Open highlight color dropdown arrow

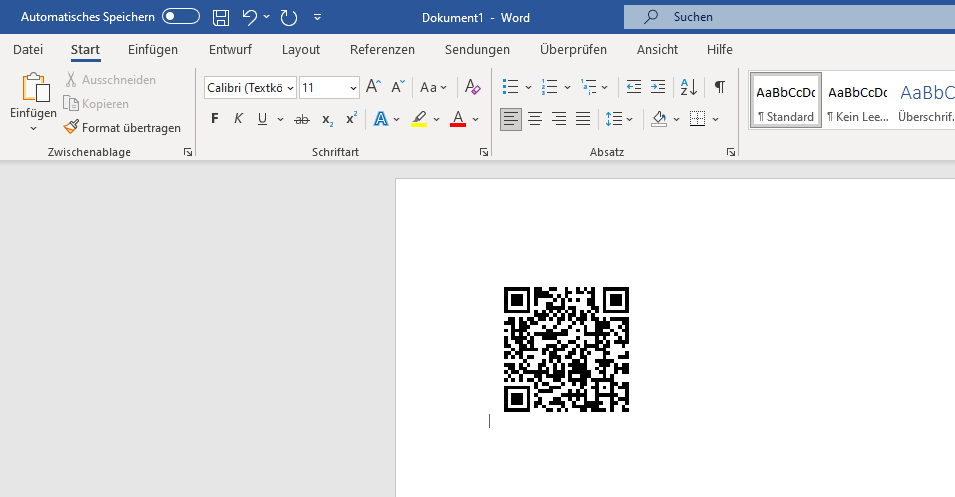click(x=436, y=119)
